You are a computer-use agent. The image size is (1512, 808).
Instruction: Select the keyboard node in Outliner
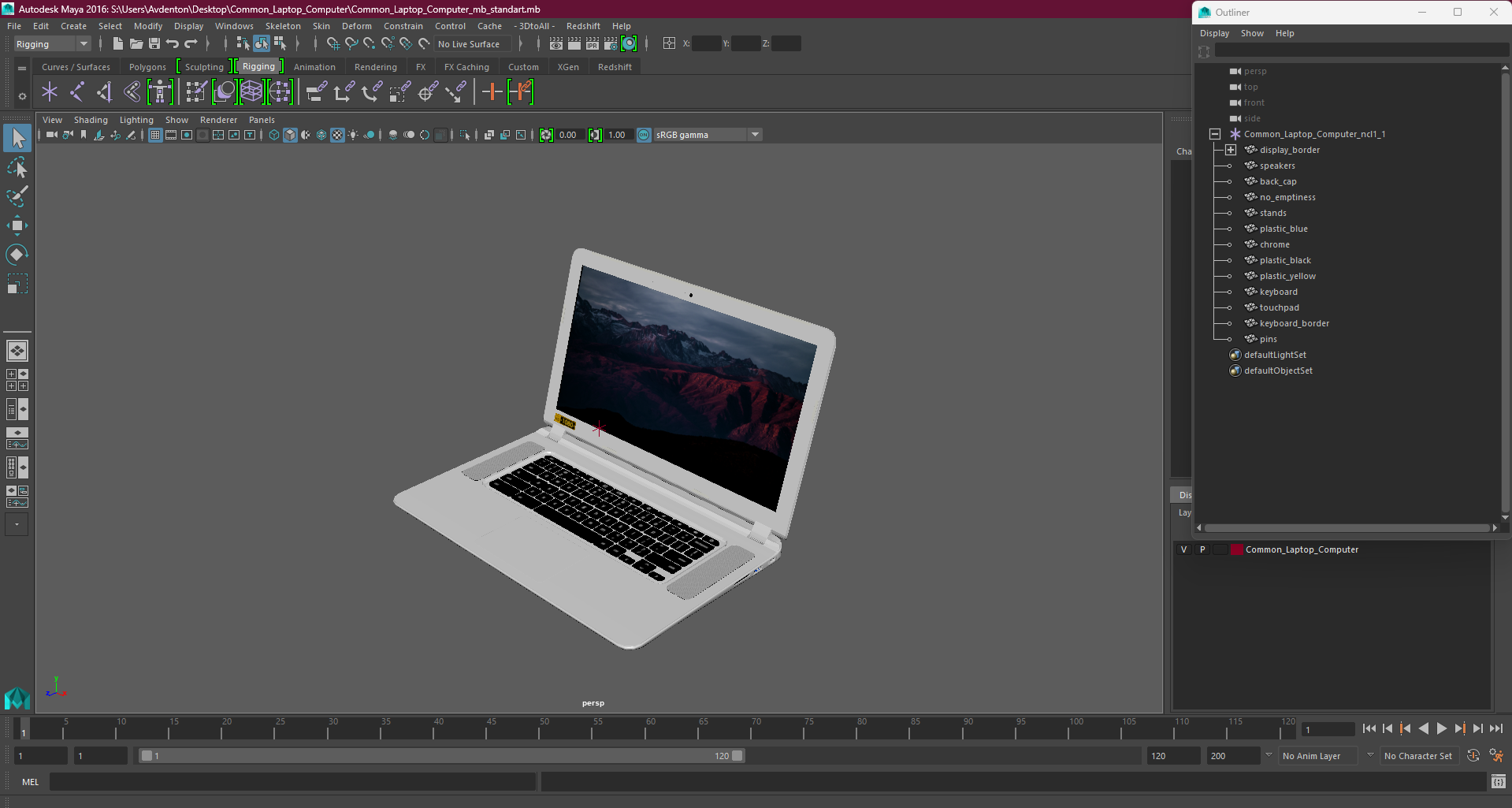point(1278,292)
